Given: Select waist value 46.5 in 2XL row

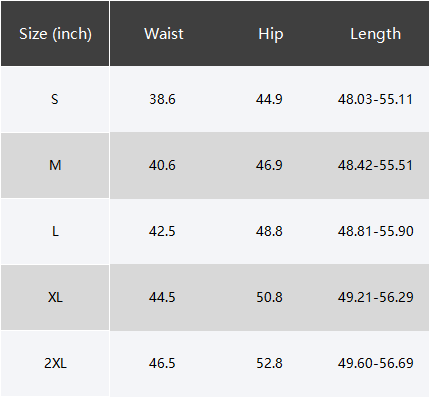Looking at the screenshot, I should click(162, 363).
